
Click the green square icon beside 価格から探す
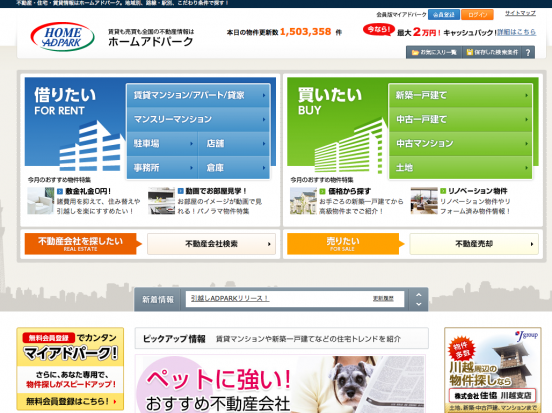[322, 191]
